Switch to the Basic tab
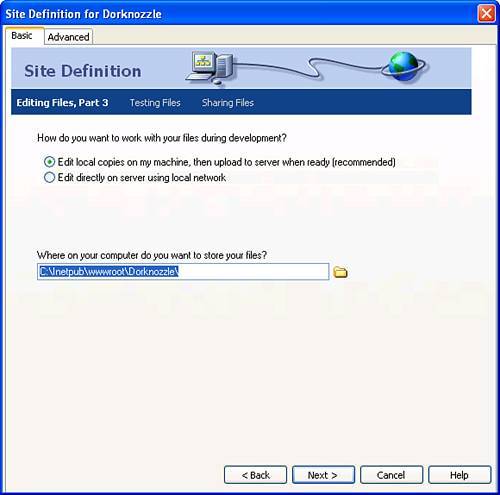 click(22, 35)
